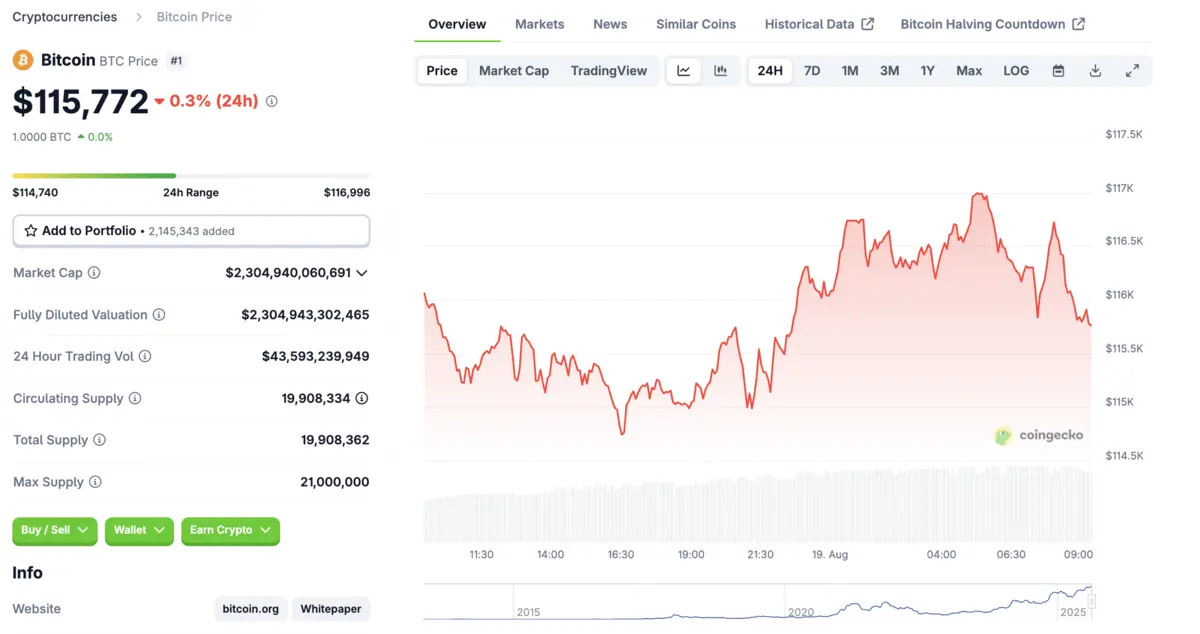1200x634 pixels.
Task: Select the 7D time range
Action: pos(811,70)
